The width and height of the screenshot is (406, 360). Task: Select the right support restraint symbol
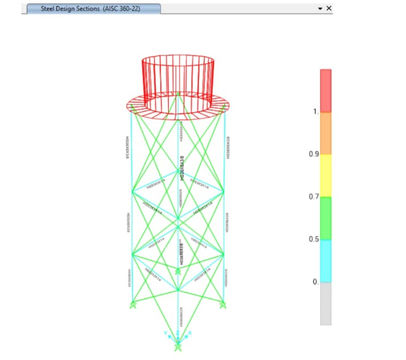(x=223, y=304)
